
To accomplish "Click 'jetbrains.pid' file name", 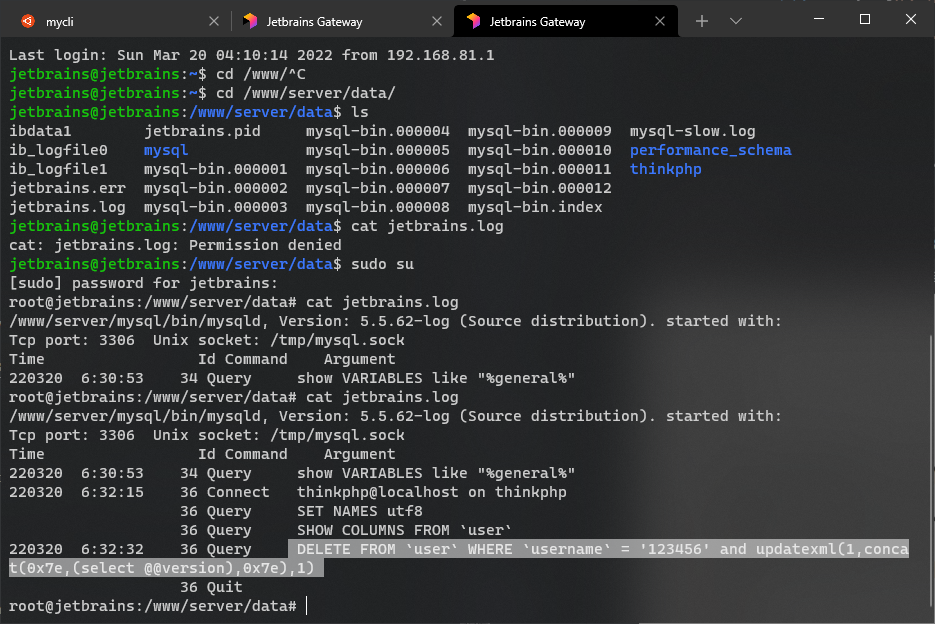I will pos(202,131).
